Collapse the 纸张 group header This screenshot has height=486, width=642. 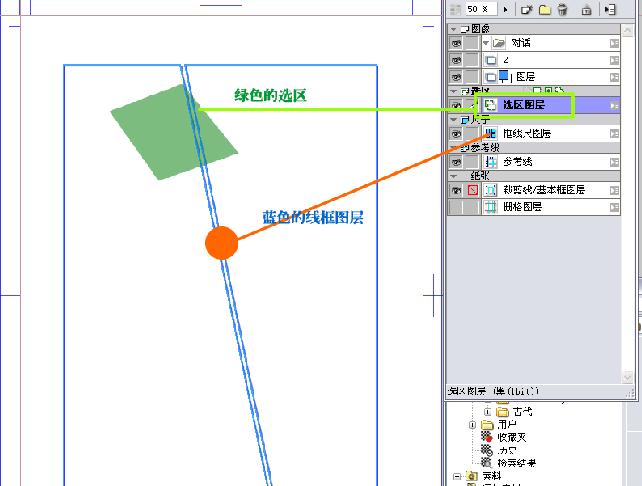pyautogui.click(x=453, y=176)
